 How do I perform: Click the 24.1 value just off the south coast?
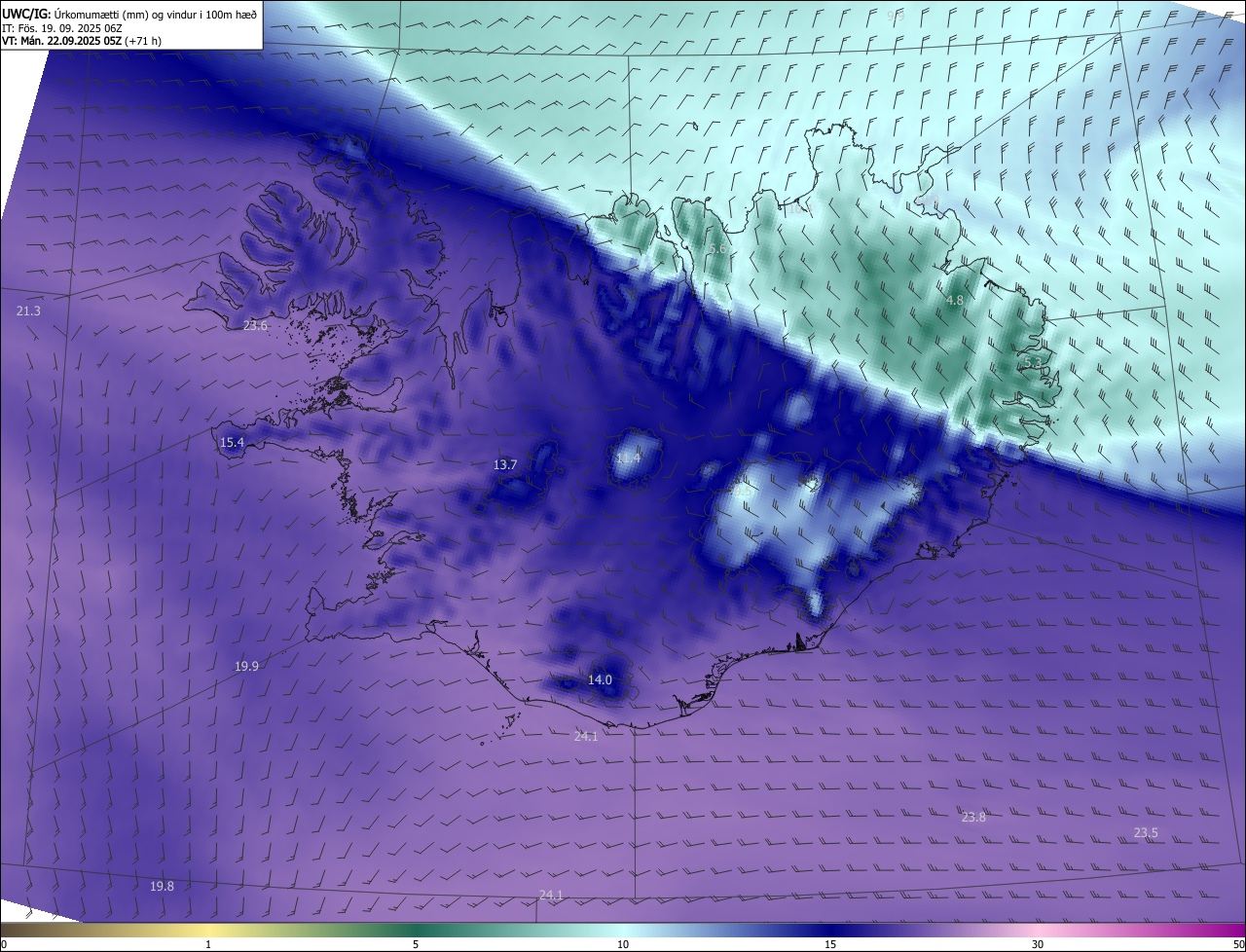(x=586, y=736)
